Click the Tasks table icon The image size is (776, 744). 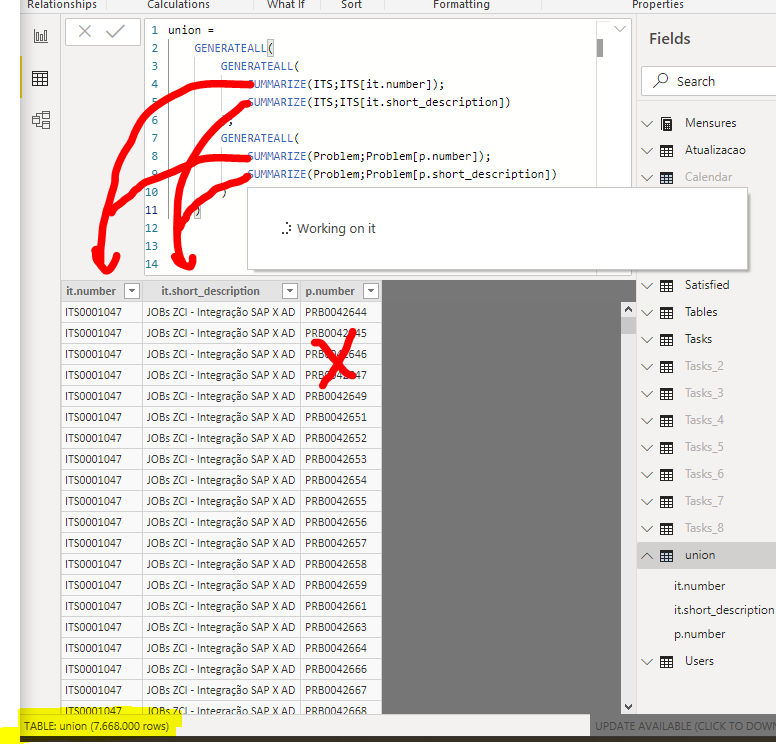coord(667,340)
